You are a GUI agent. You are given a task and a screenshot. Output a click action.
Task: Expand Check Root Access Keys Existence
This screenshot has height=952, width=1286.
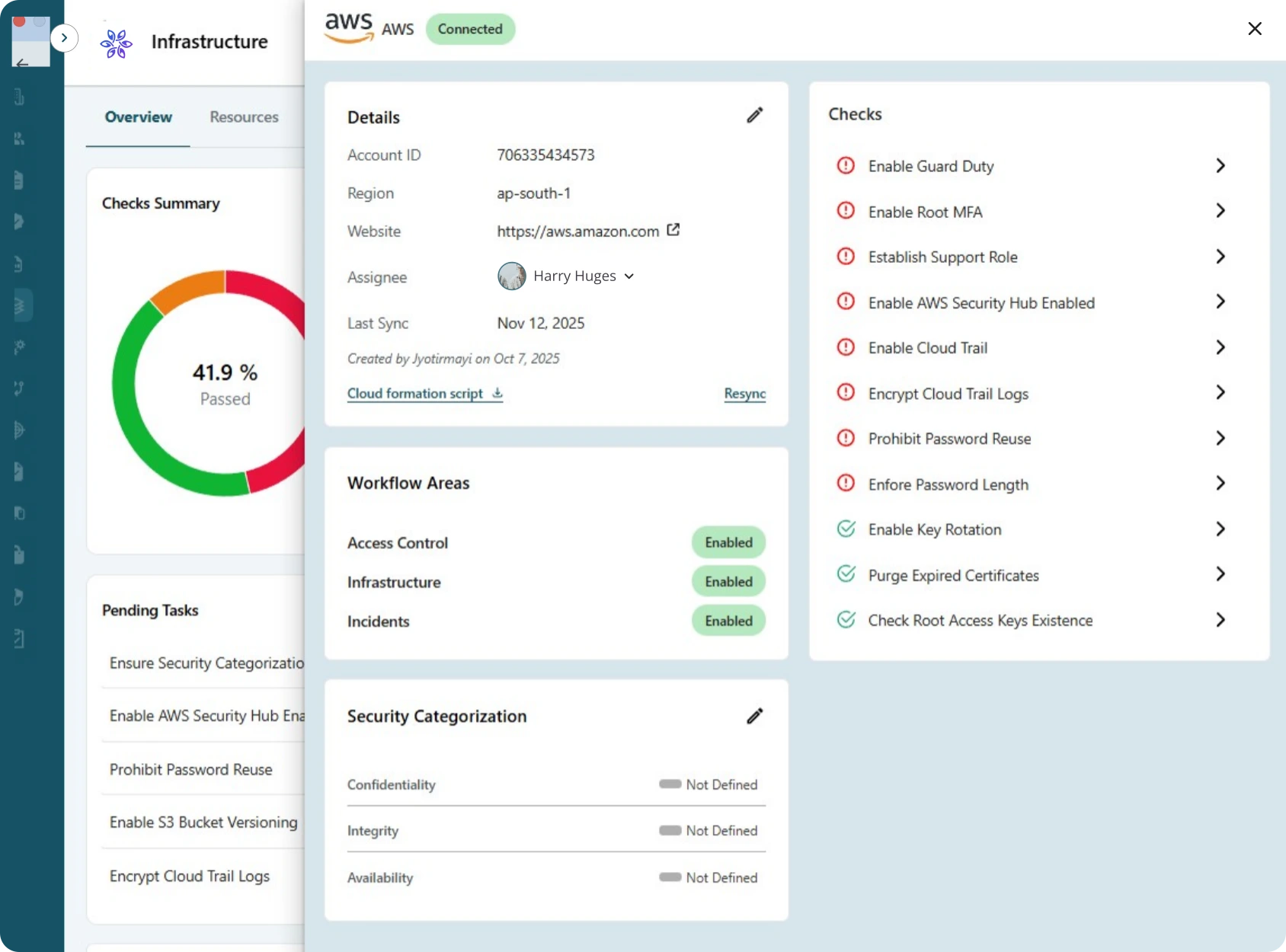coord(1220,620)
